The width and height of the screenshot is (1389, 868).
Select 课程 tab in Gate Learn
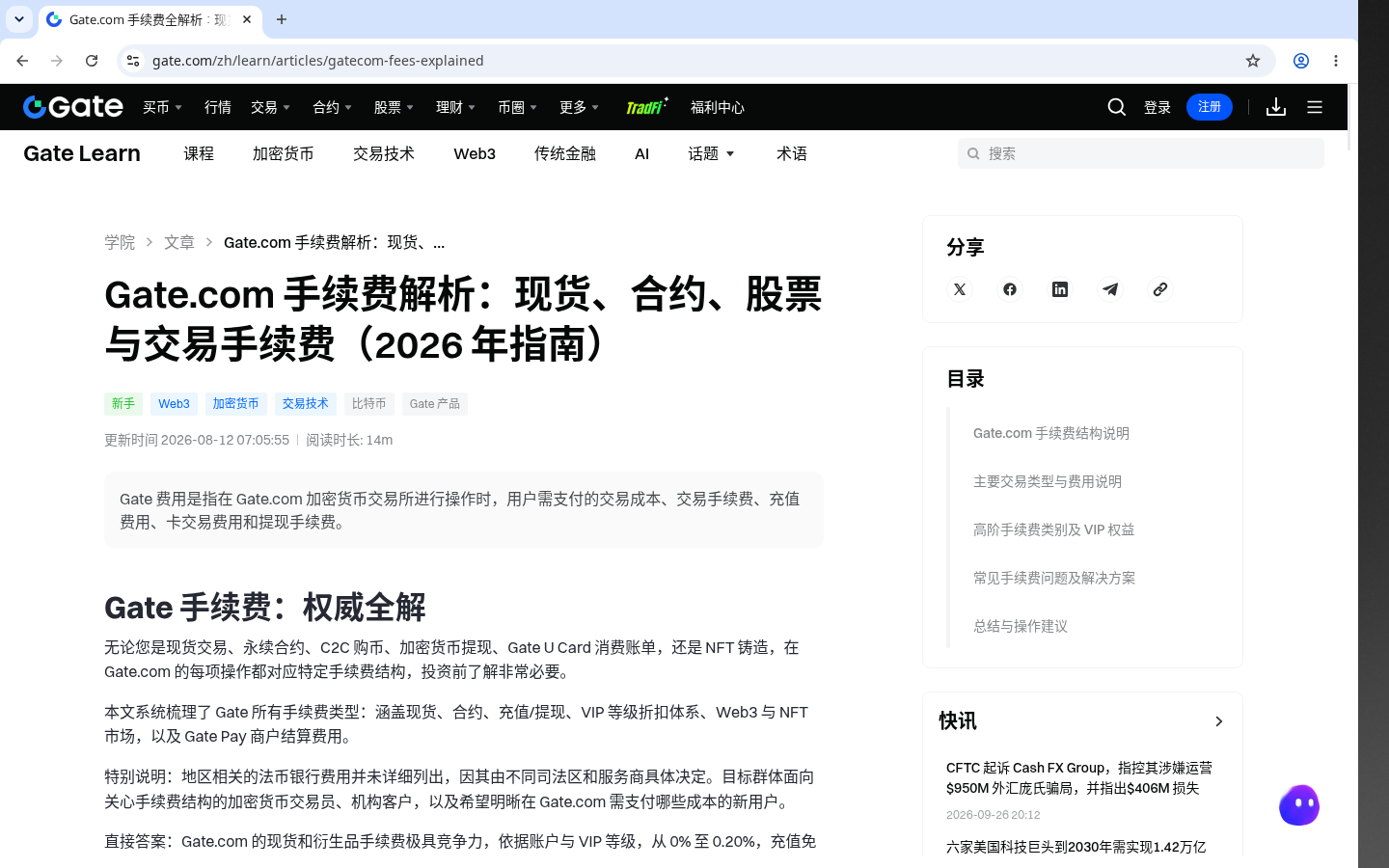(x=199, y=153)
